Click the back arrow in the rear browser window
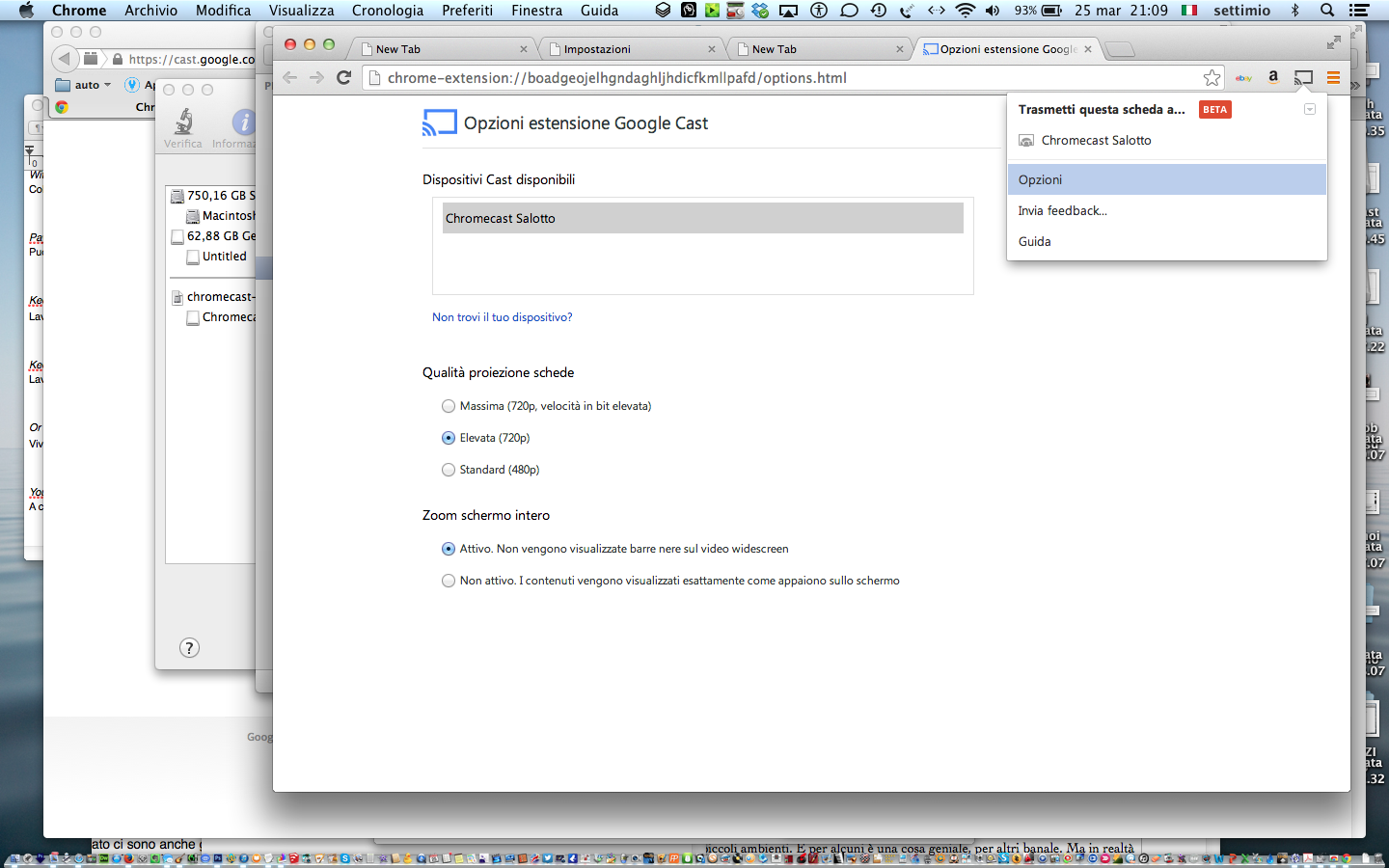Image resolution: width=1389 pixels, height=868 pixels. click(x=65, y=59)
